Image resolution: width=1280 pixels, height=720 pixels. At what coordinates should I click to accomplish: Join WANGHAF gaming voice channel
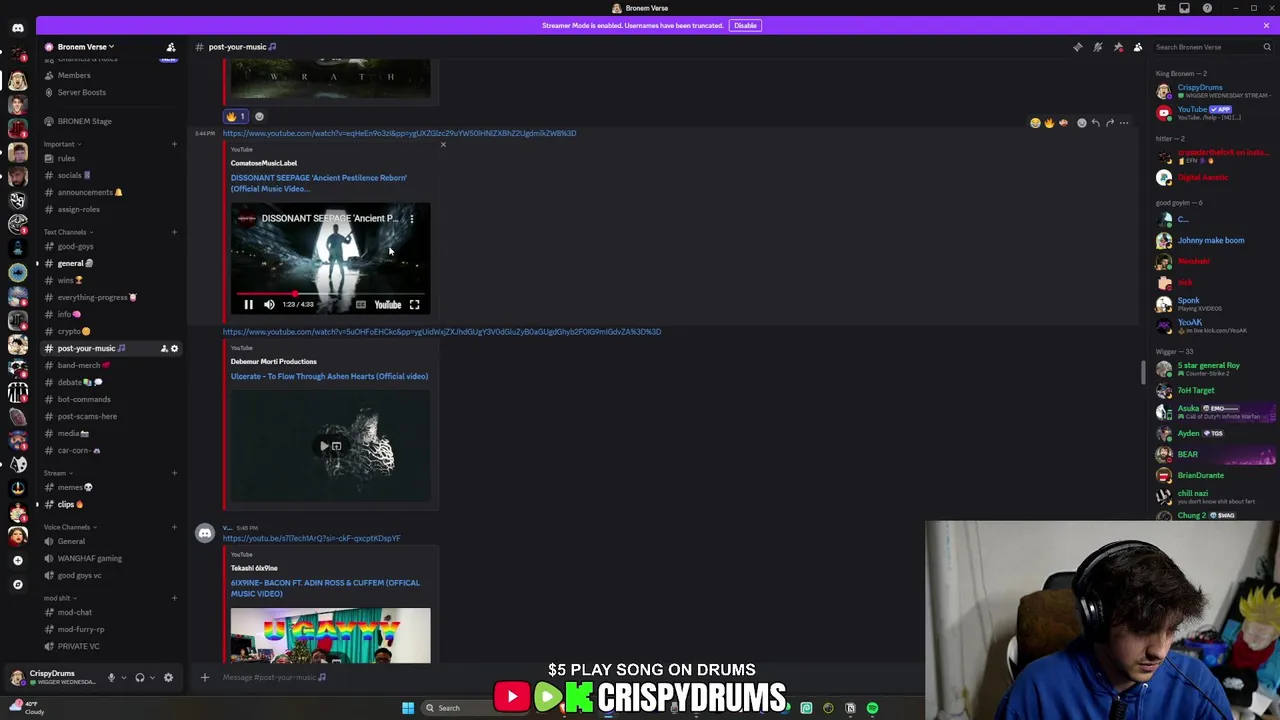[x=110, y=558]
